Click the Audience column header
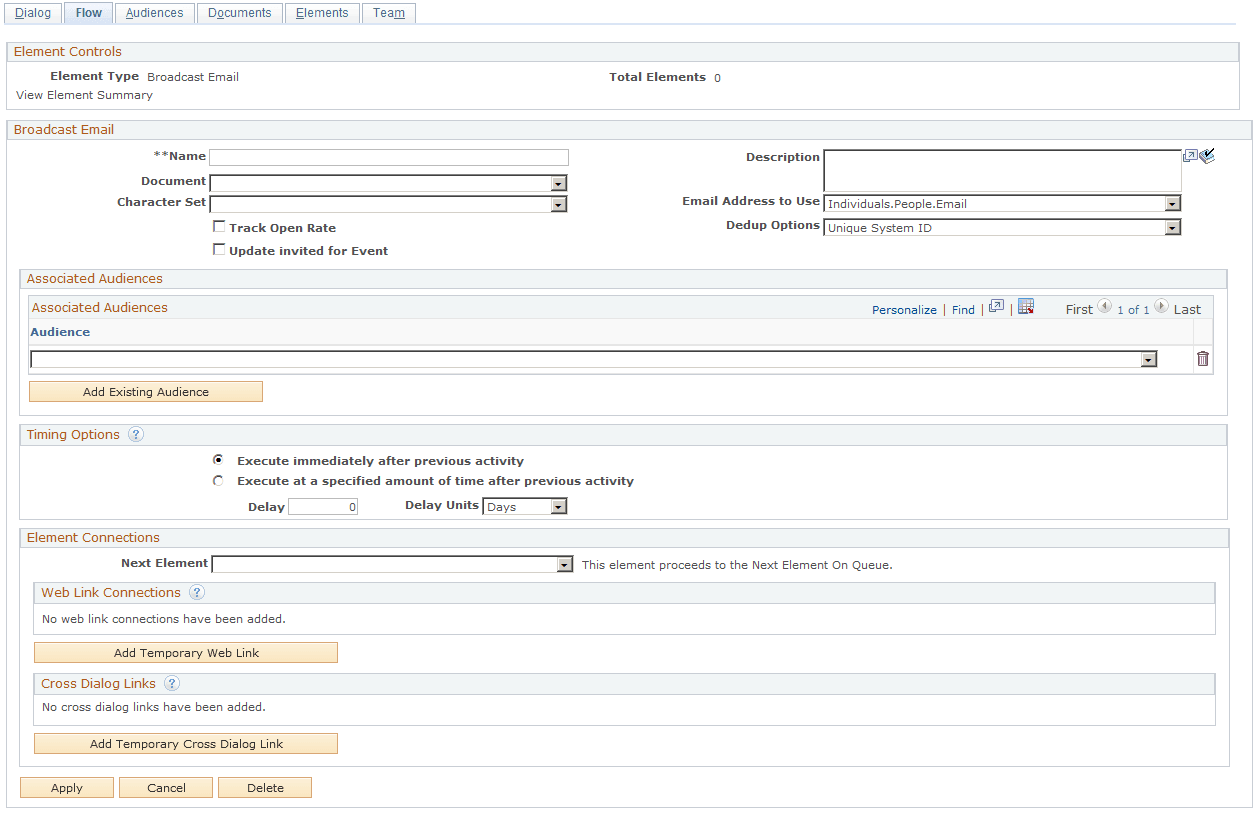Screen dimensions: 1258x813 [x=60, y=332]
